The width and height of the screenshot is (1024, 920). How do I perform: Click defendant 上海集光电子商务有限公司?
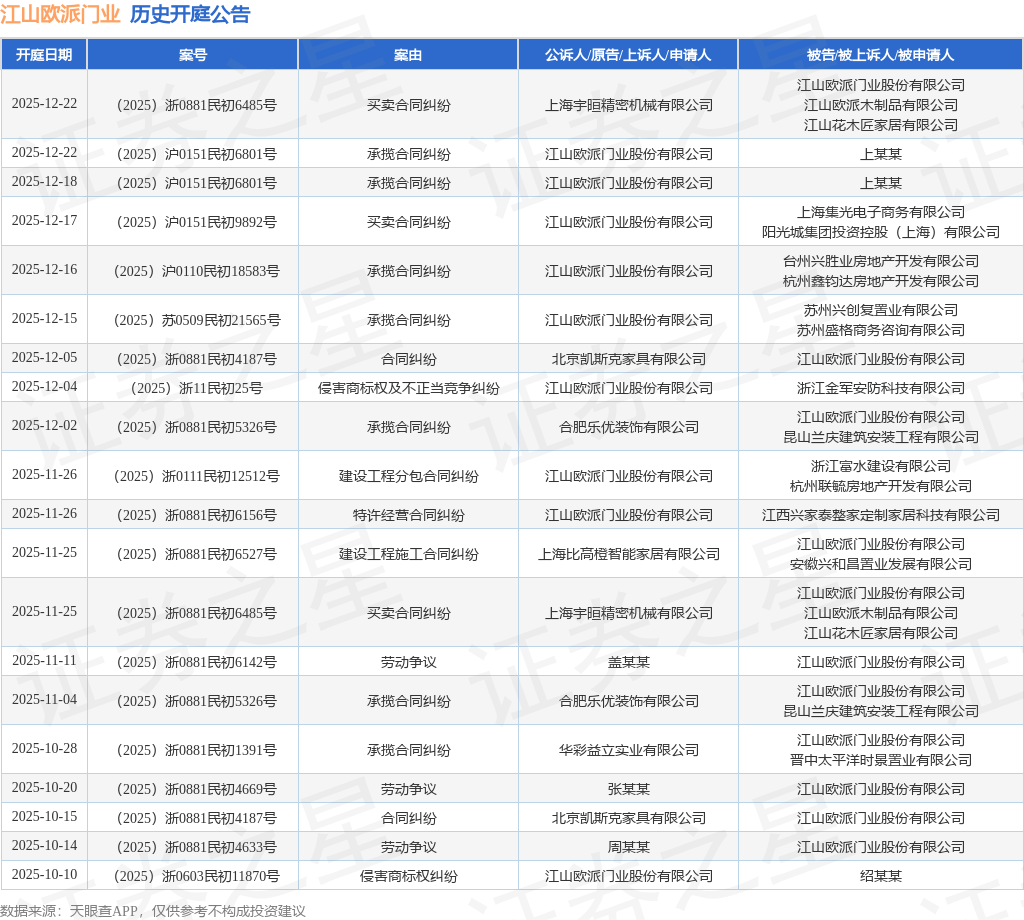coord(880,212)
